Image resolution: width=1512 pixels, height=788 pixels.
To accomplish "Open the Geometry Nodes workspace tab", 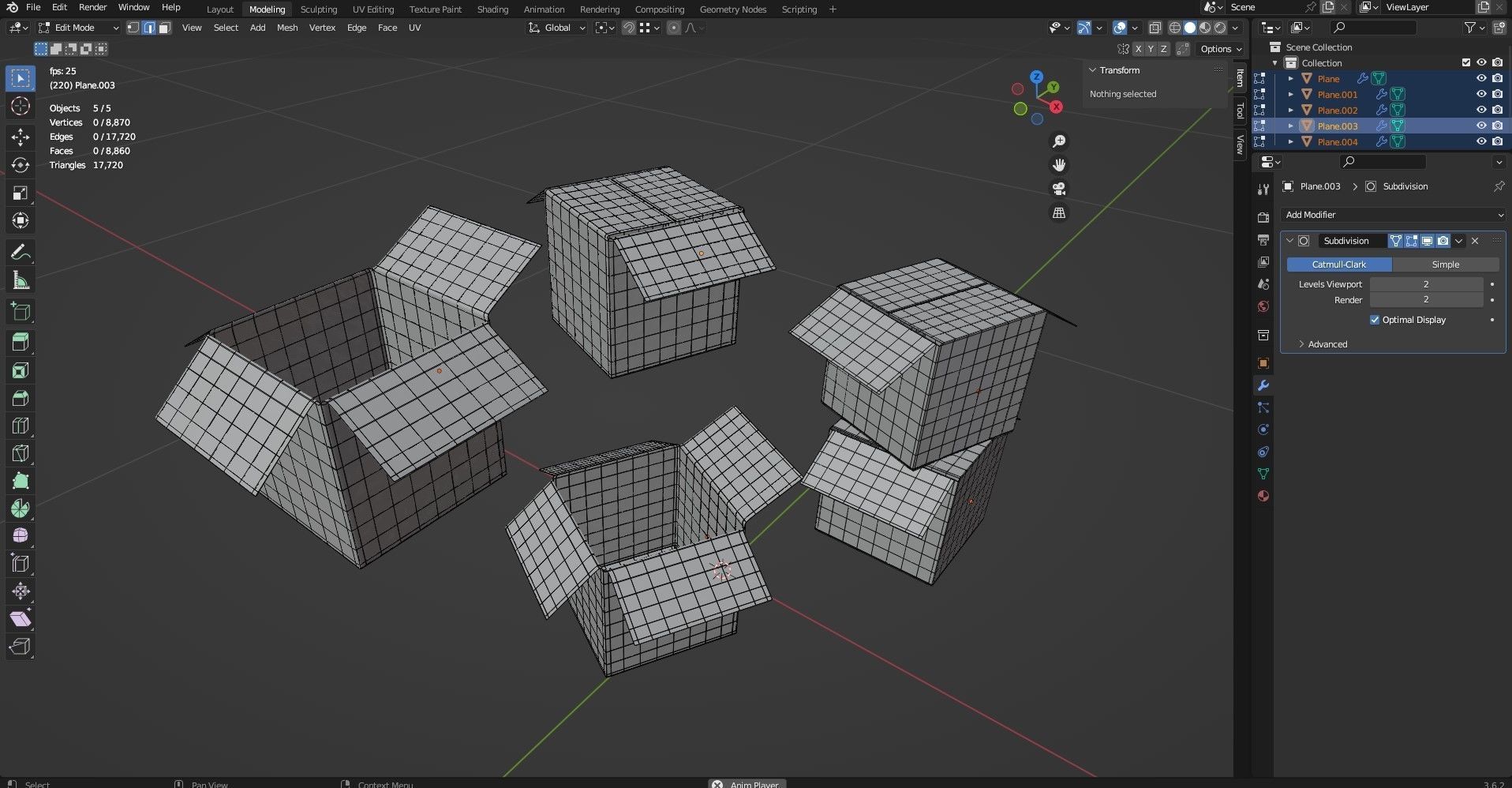I will pyautogui.click(x=732, y=9).
